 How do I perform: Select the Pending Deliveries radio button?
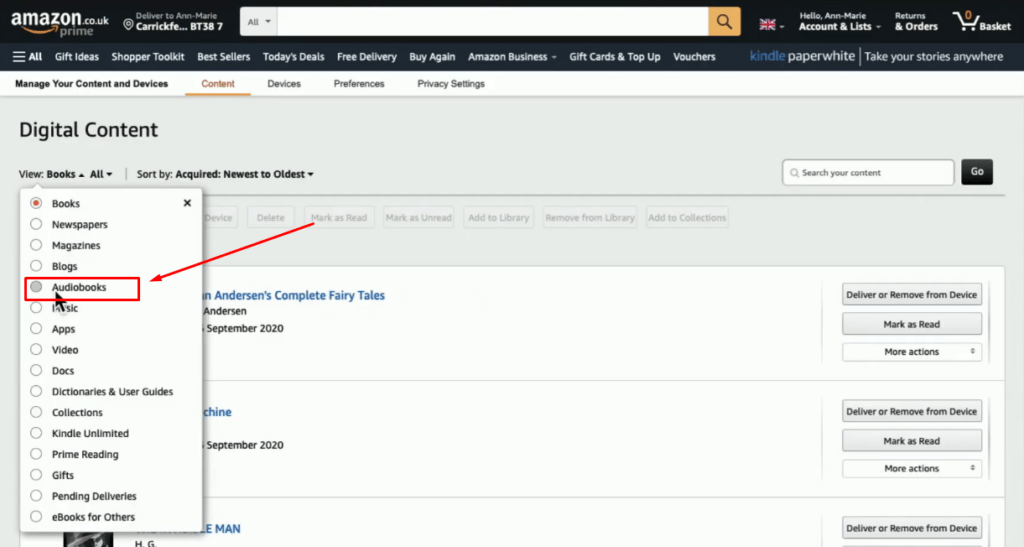[36, 495]
